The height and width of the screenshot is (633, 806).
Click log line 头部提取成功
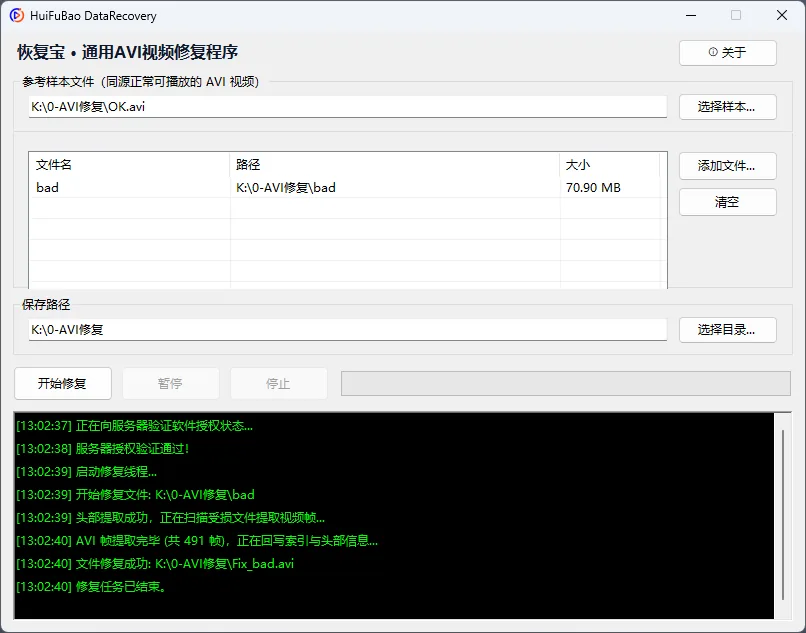click(x=171, y=518)
